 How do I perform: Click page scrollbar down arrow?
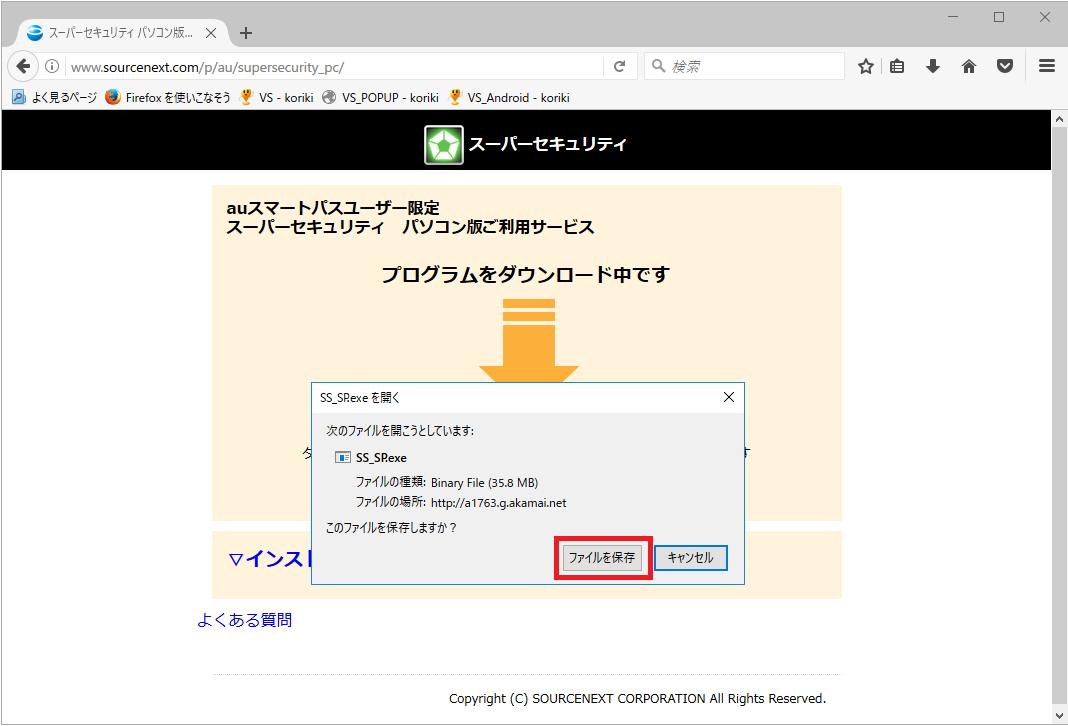click(1059, 716)
